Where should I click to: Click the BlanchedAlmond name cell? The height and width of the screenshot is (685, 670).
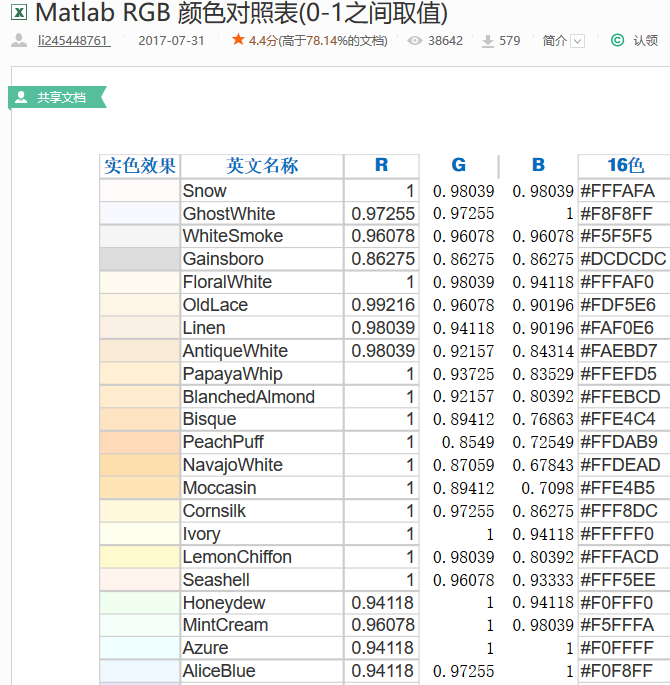[262, 397]
